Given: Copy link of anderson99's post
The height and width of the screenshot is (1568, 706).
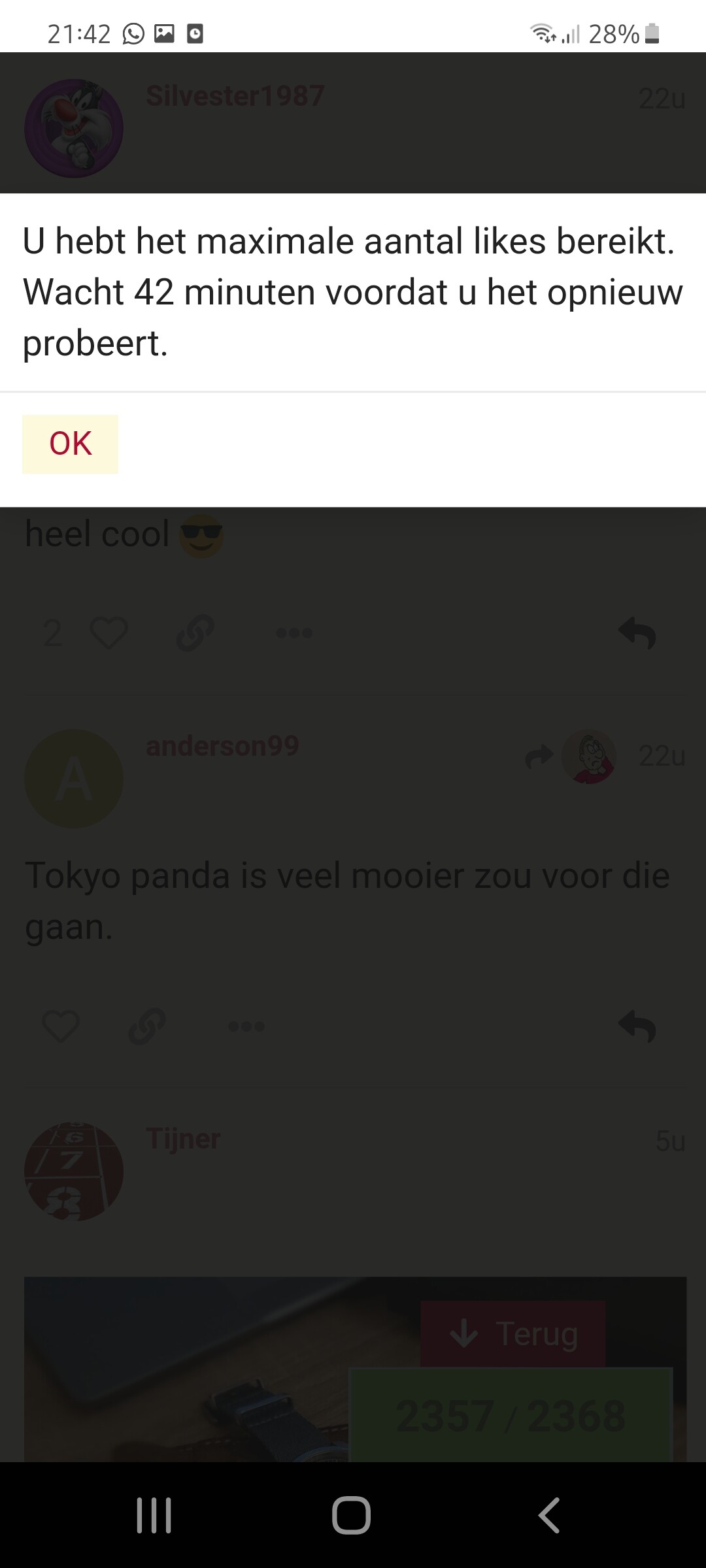Looking at the screenshot, I should tap(147, 1026).
